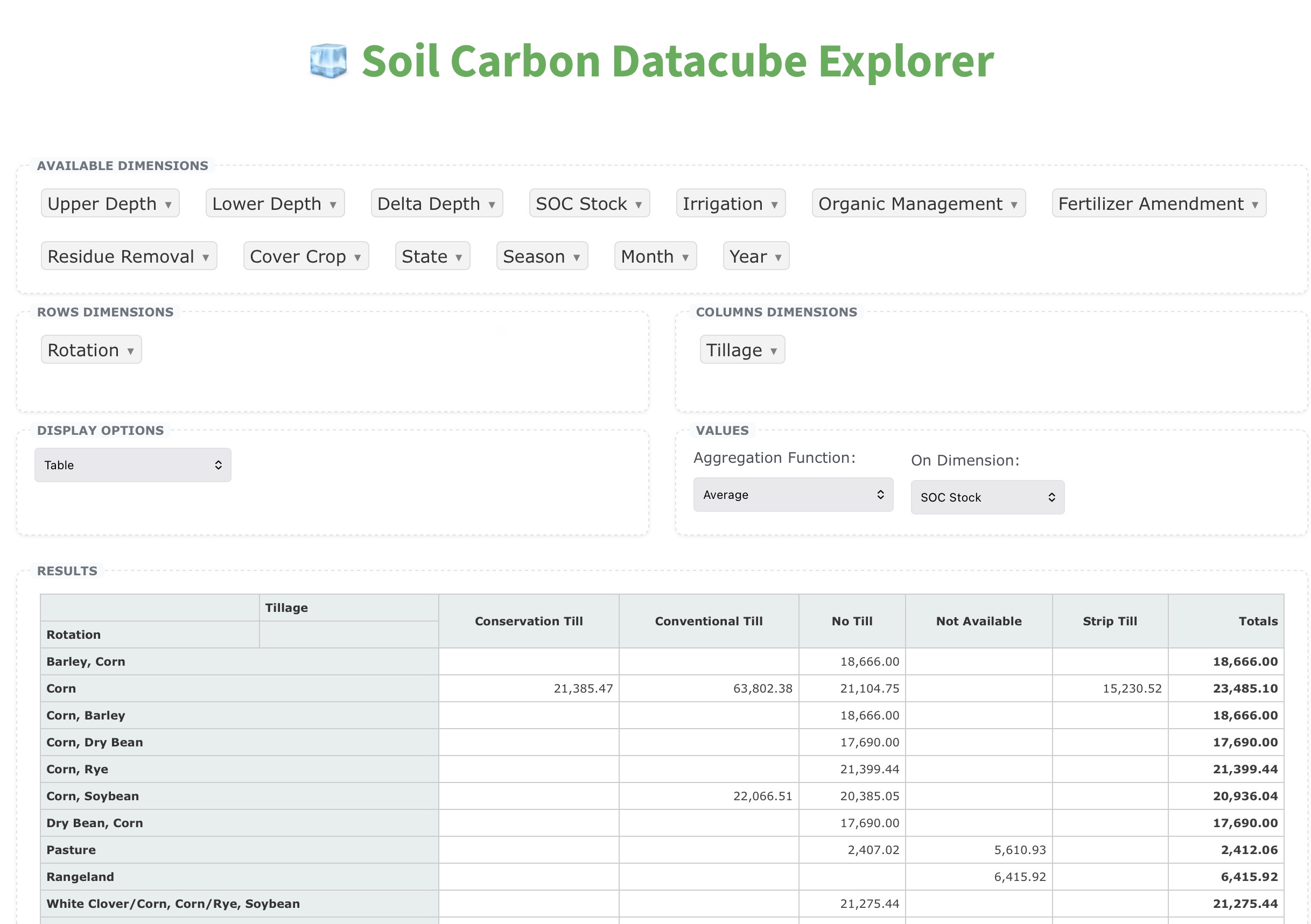Viewport: 1311px width, 924px height.
Task: Click Fertilizer Amendment dropdown triangle
Action: pos(1255,205)
